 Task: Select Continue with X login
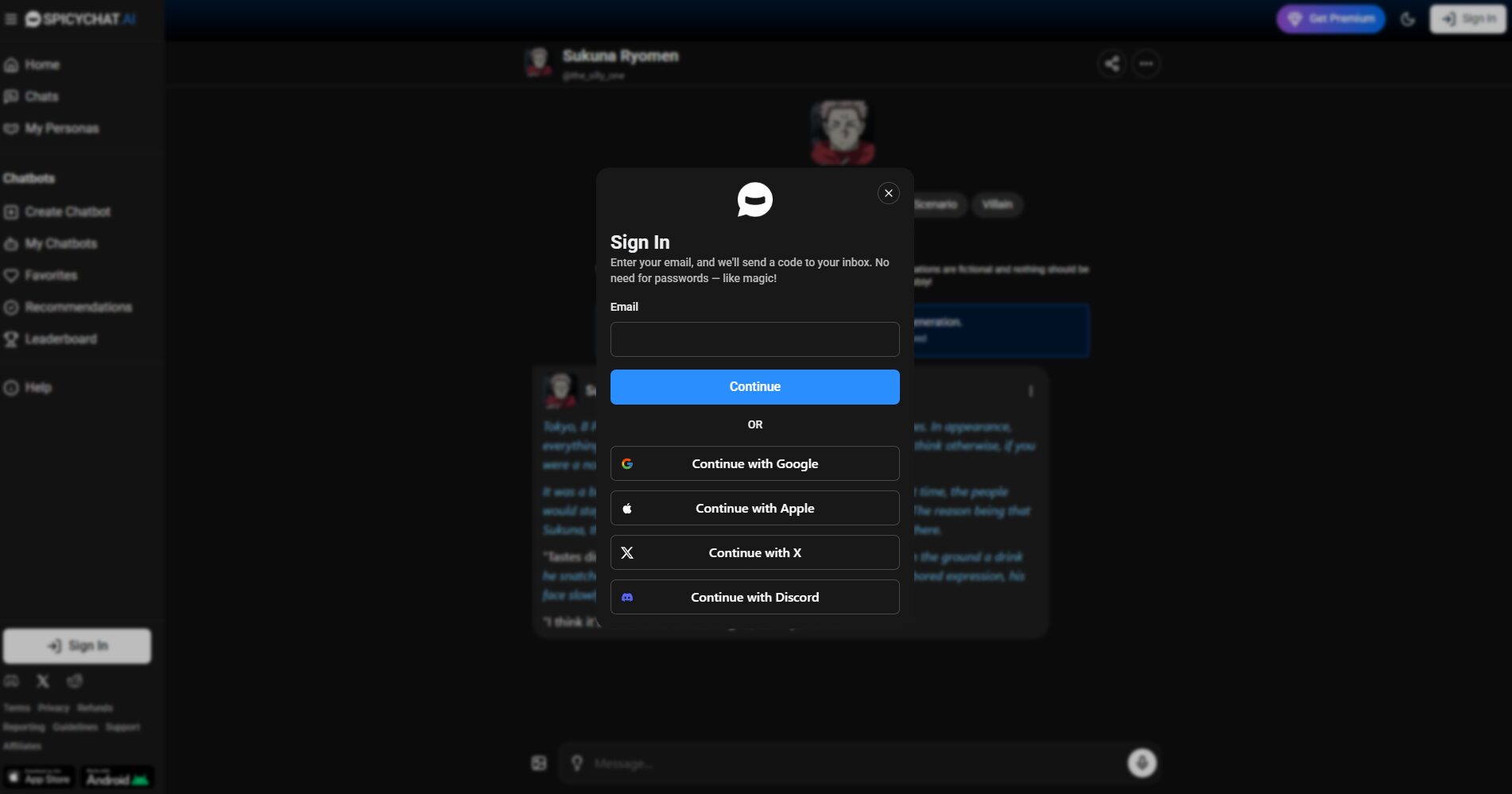click(754, 552)
